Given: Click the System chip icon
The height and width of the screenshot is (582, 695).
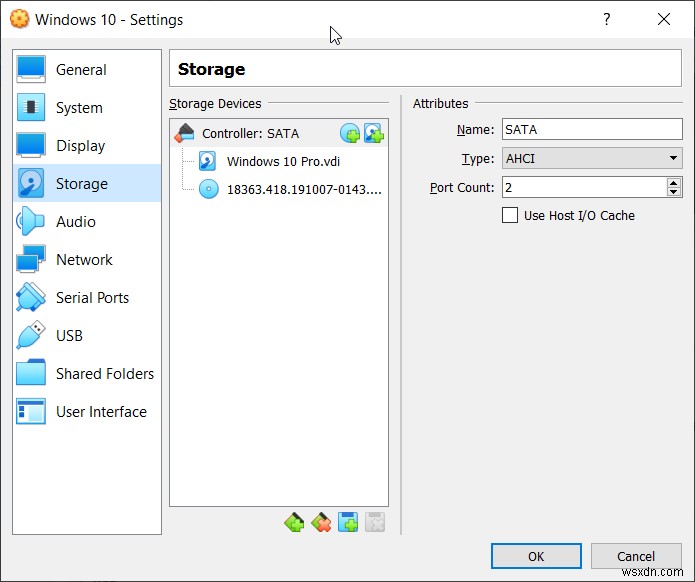Looking at the screenshot, I should [31, 107].
